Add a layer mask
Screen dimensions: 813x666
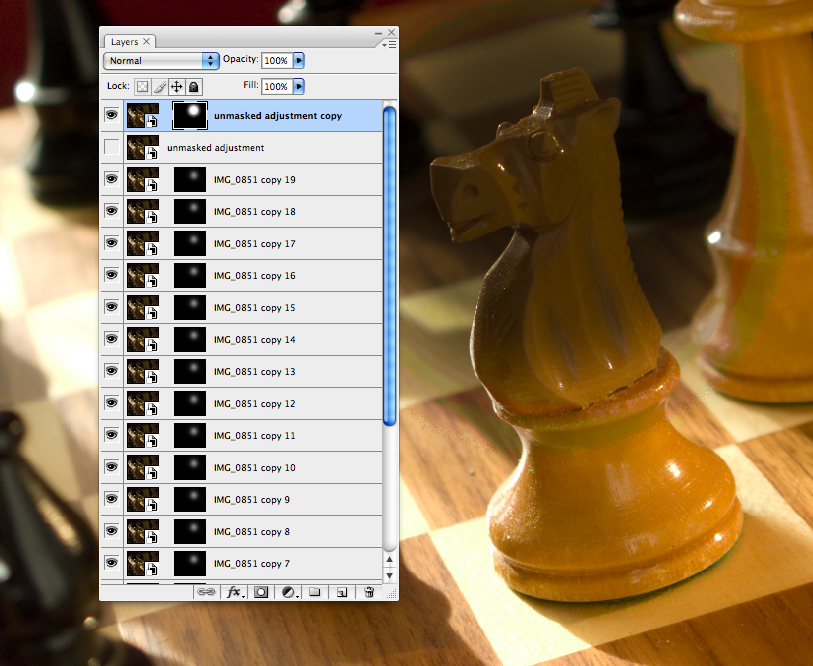coord(261,592)
